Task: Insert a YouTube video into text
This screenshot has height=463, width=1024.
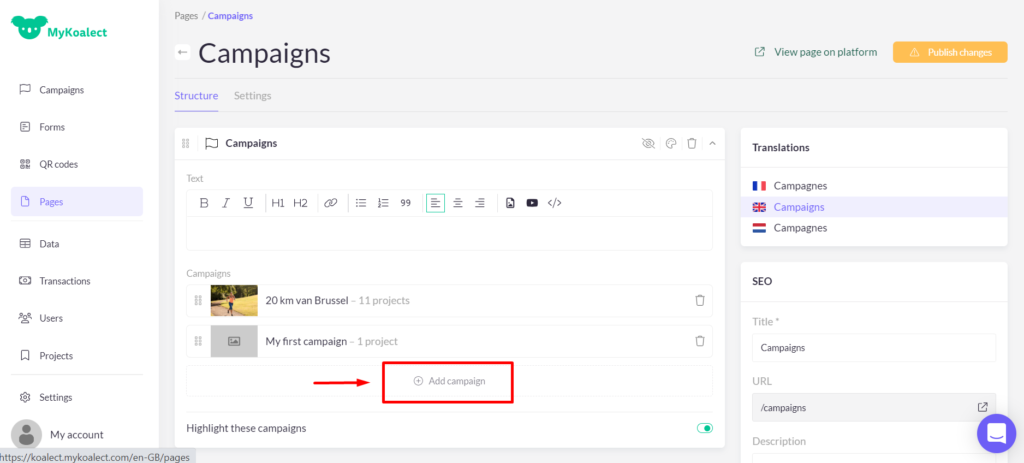Action: click(532, 203)
